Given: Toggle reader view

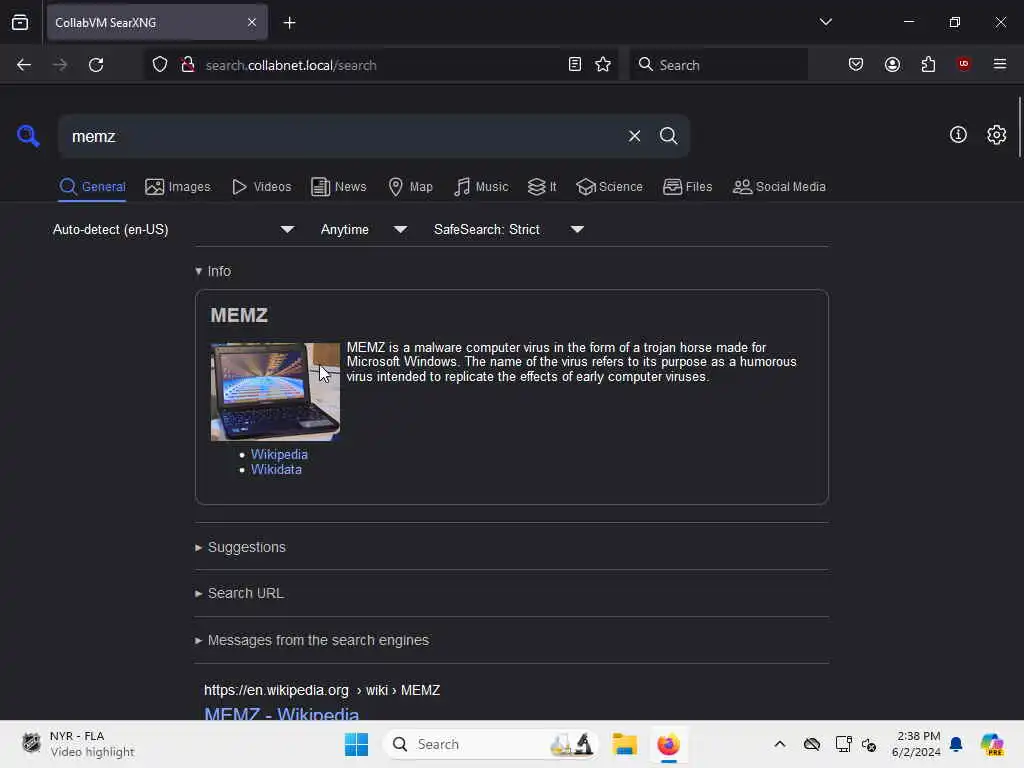Looking at the screenshot, I should (x=575, y=64).
